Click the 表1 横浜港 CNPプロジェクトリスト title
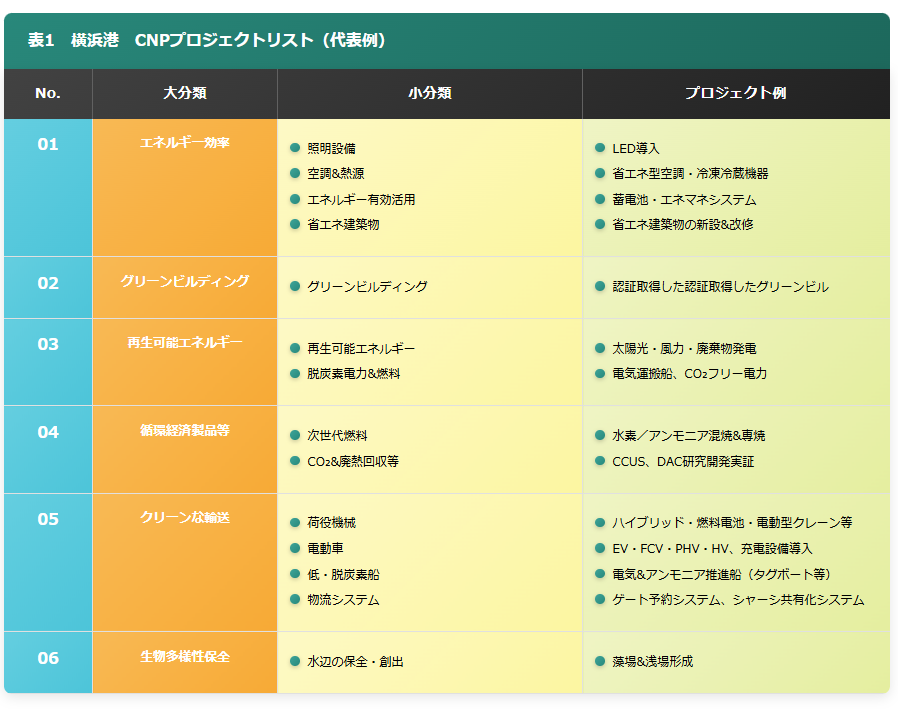 pos(207,40)
